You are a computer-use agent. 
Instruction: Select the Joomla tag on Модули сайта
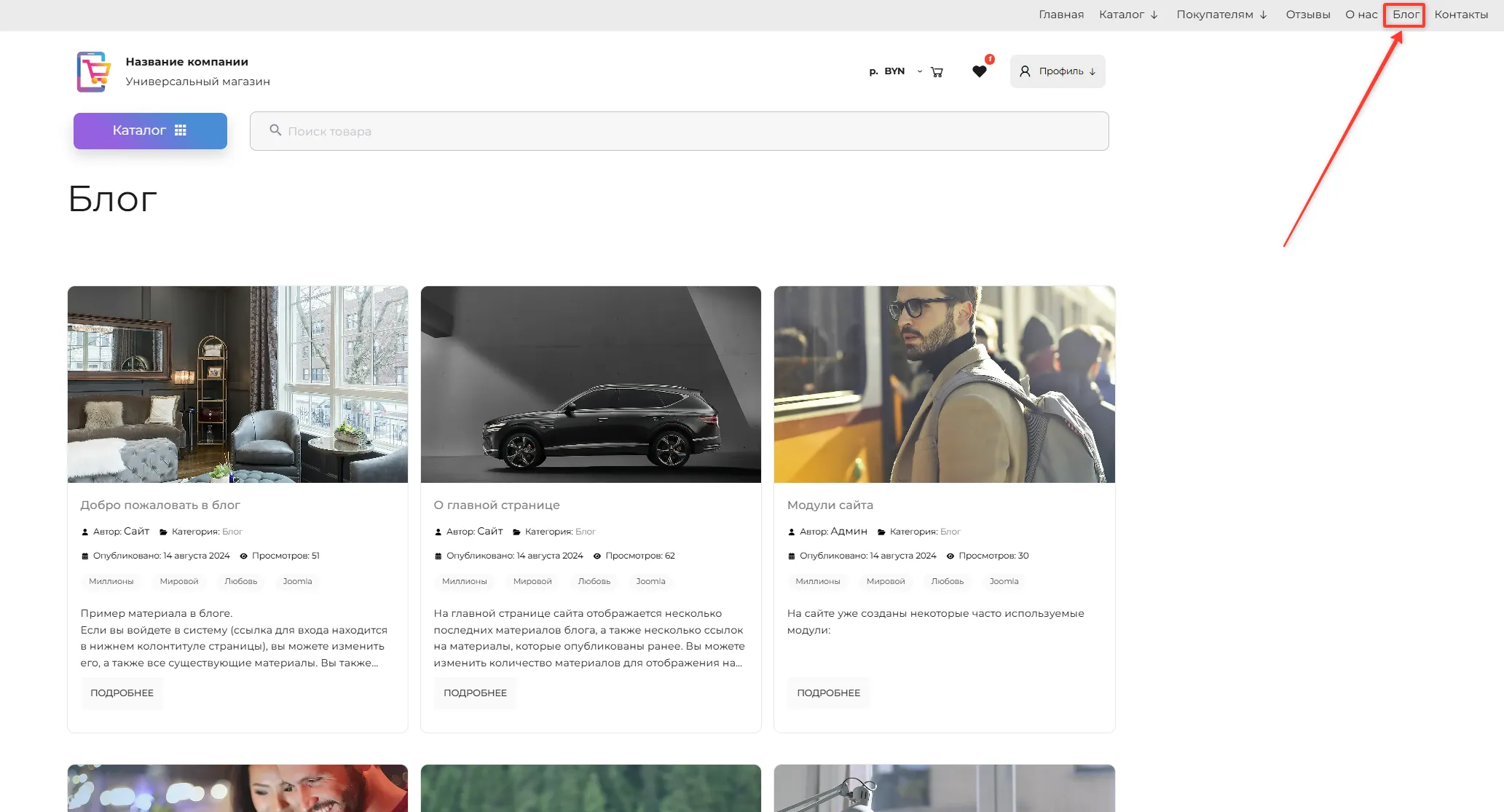(x=1004, y=581)
